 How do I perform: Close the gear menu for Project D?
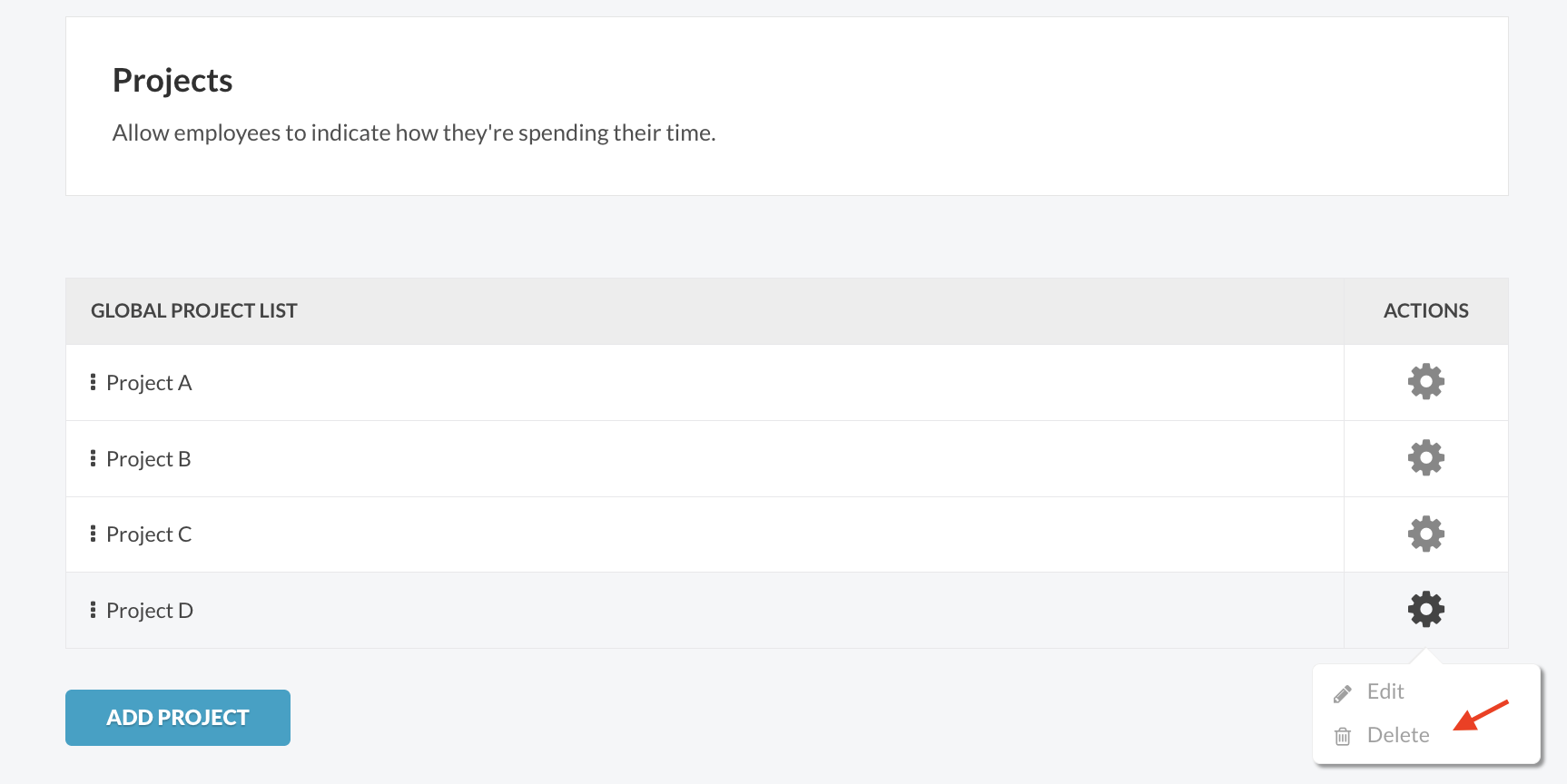pyautogui.click(x=1425, y=609)
